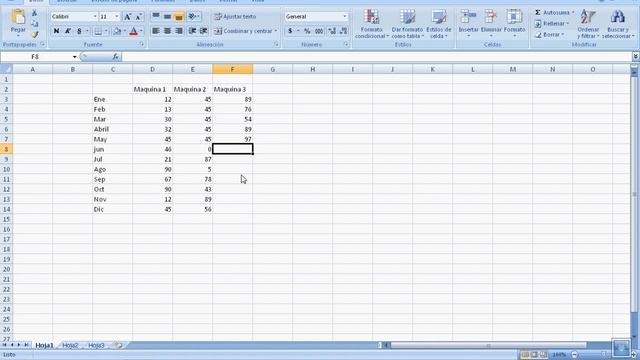The image size is (640, 360).
Task: Click the Autosuma button
Action: pyautogui.click(x=553, y=13)
